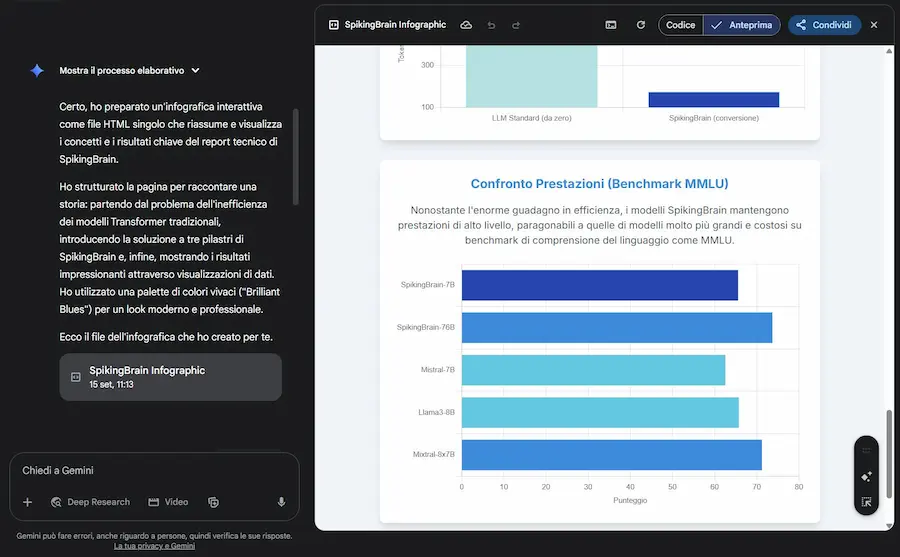Image resolution: width=900 pixels, height=557 pixels.
Task: Click the plus icon to add files
Action: point(27,502)
